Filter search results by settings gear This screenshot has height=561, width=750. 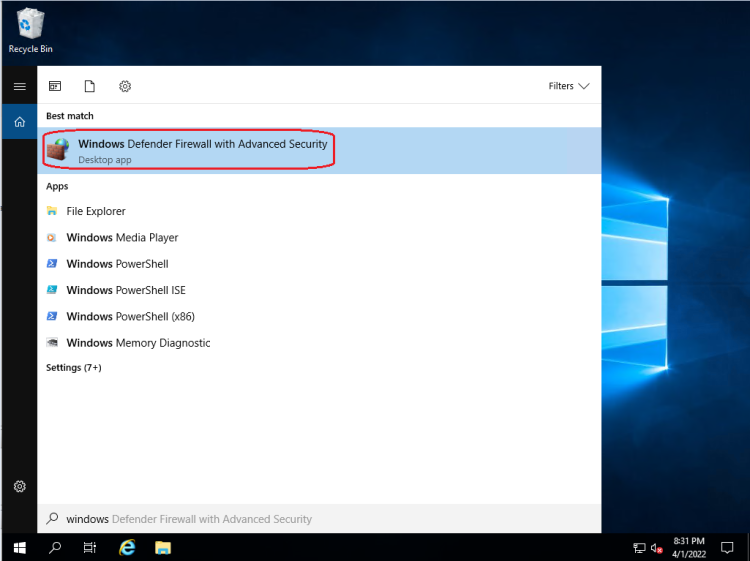[x=125, y=86]
